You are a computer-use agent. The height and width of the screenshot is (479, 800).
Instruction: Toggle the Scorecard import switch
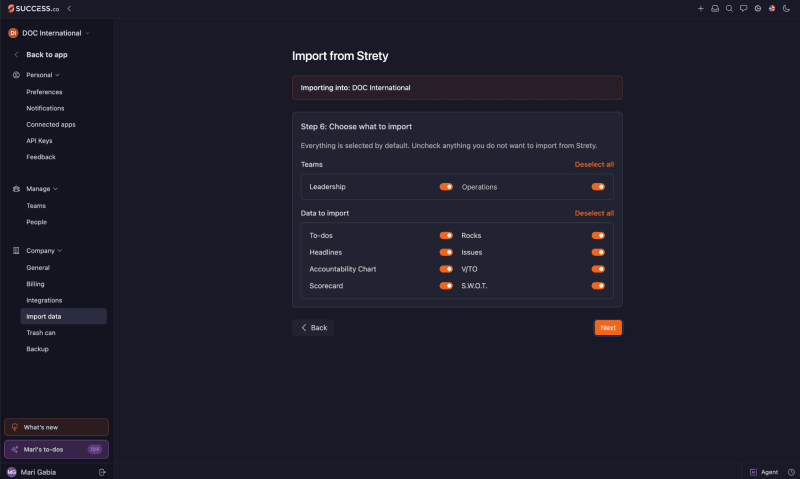[x=446, y=286]
